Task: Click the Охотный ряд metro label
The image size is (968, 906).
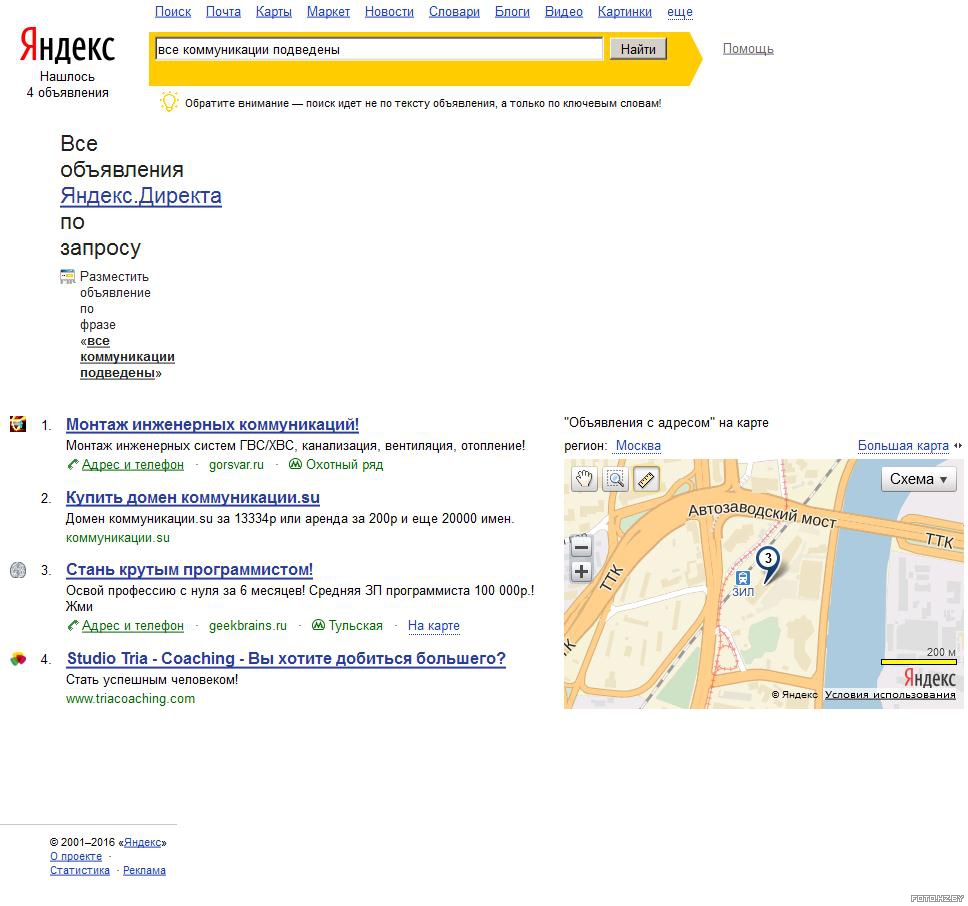Action: [x=344, y=465]
